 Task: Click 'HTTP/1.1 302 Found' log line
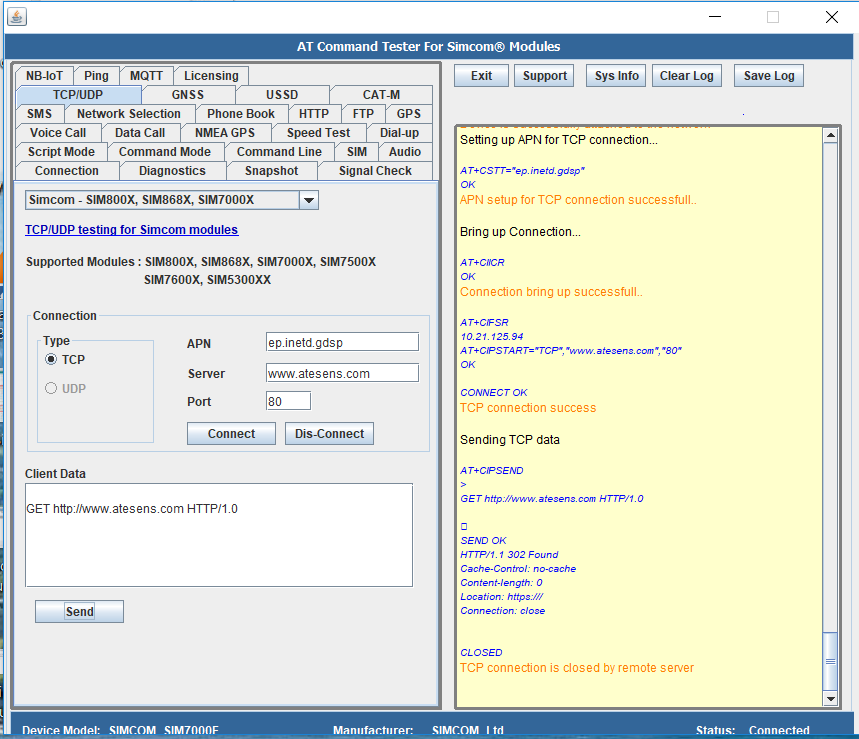click(509, 554)
